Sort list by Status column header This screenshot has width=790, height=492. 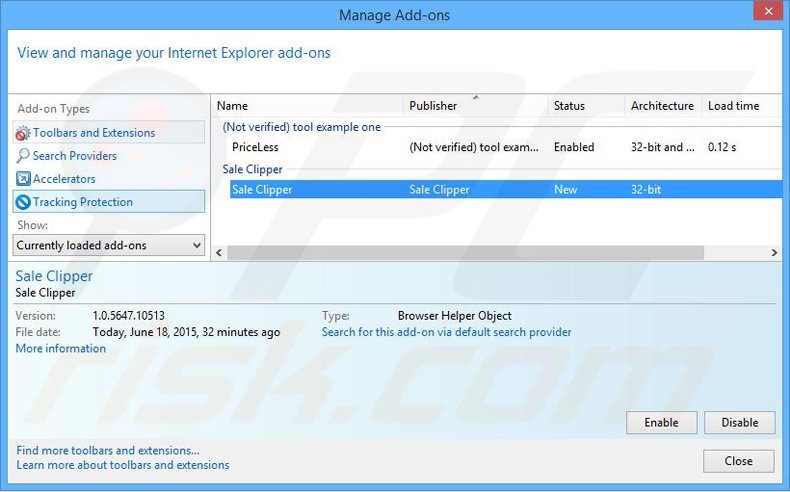click(x=586, y=106)
